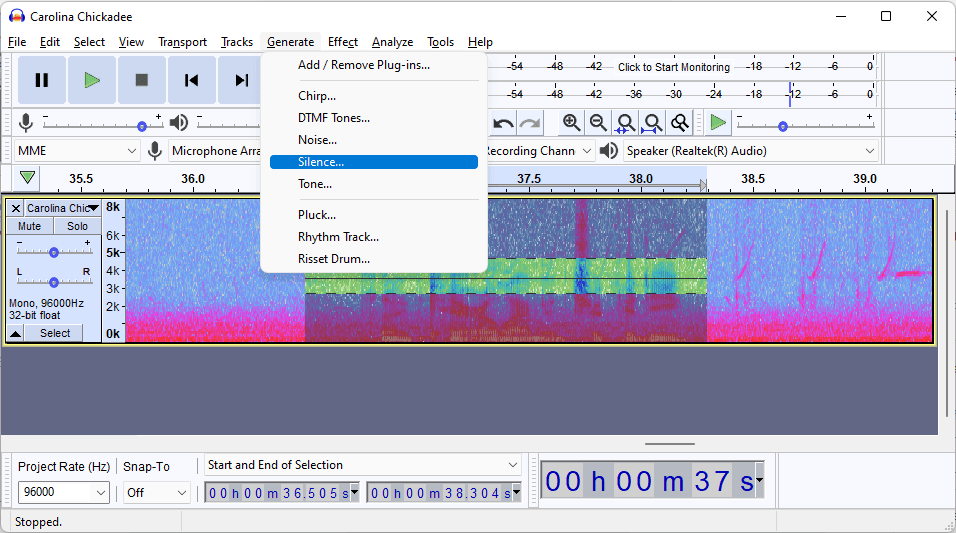Solo the Carolina Chickadee track

(77, 226)
